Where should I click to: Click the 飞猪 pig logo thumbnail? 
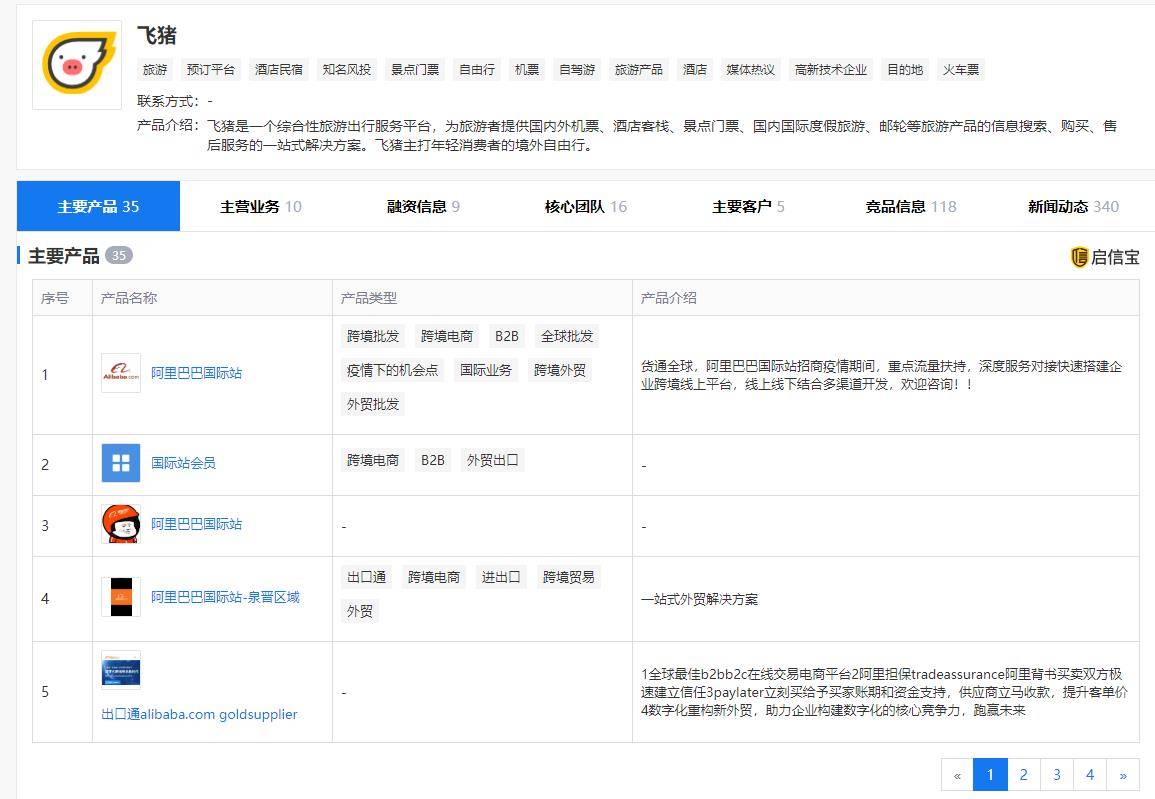(77, 65)
